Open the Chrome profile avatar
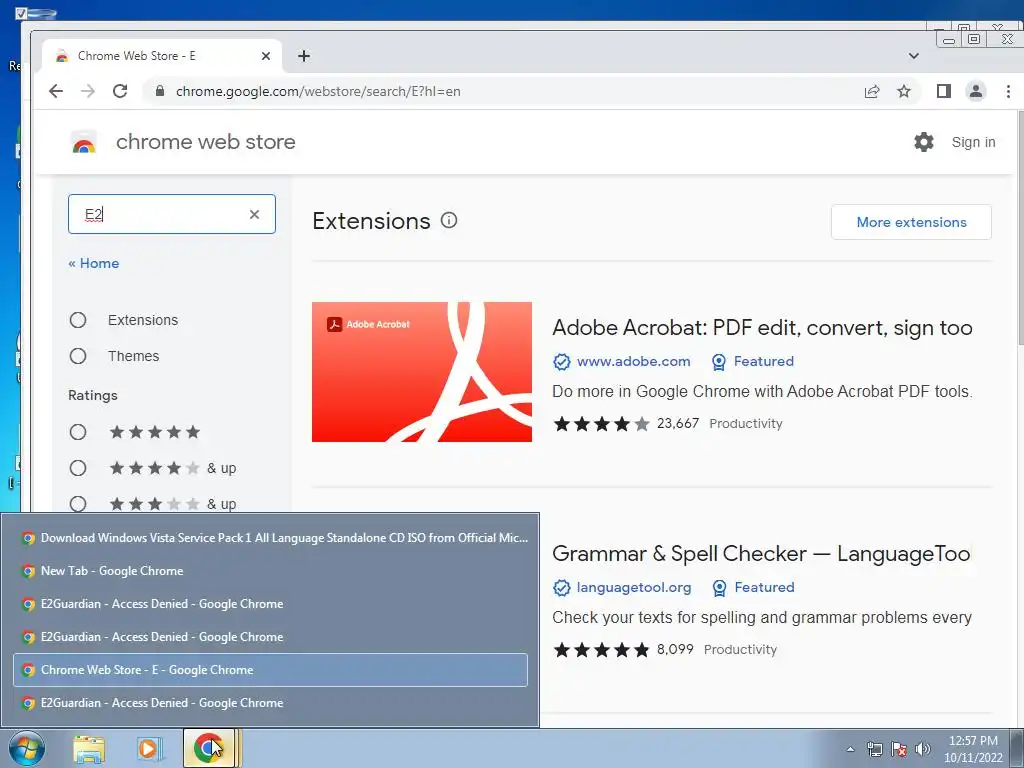 click(976, 91)
